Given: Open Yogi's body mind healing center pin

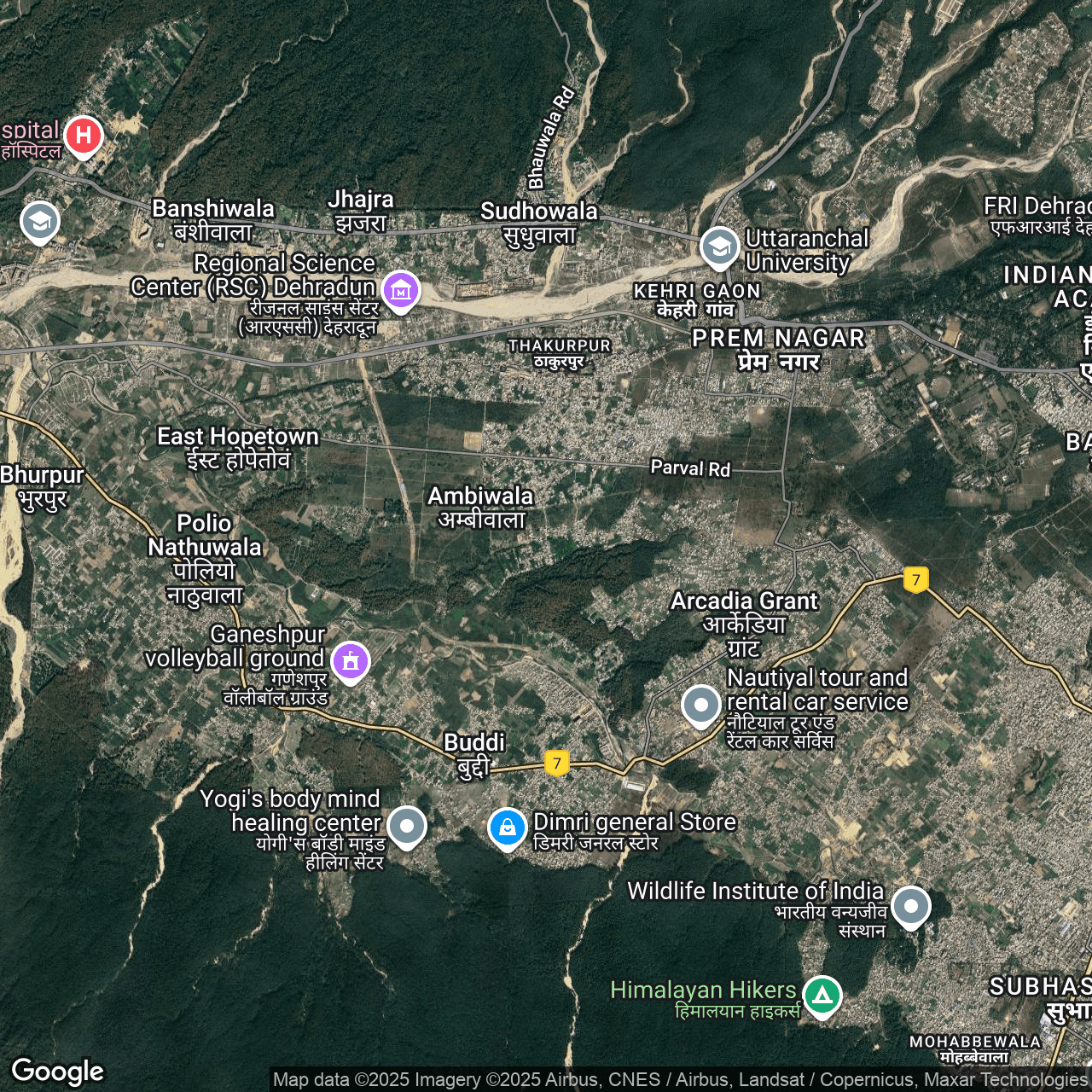Looking at the screenshot, I should tap(407, 826).
